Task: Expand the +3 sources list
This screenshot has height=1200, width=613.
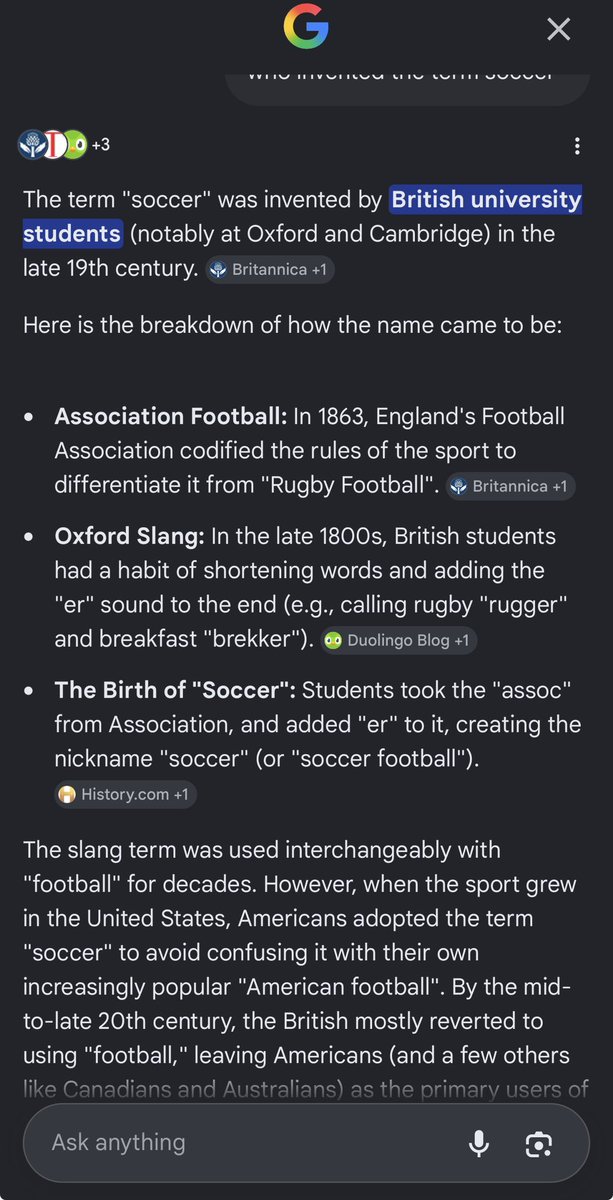Action: coord(100,145)
